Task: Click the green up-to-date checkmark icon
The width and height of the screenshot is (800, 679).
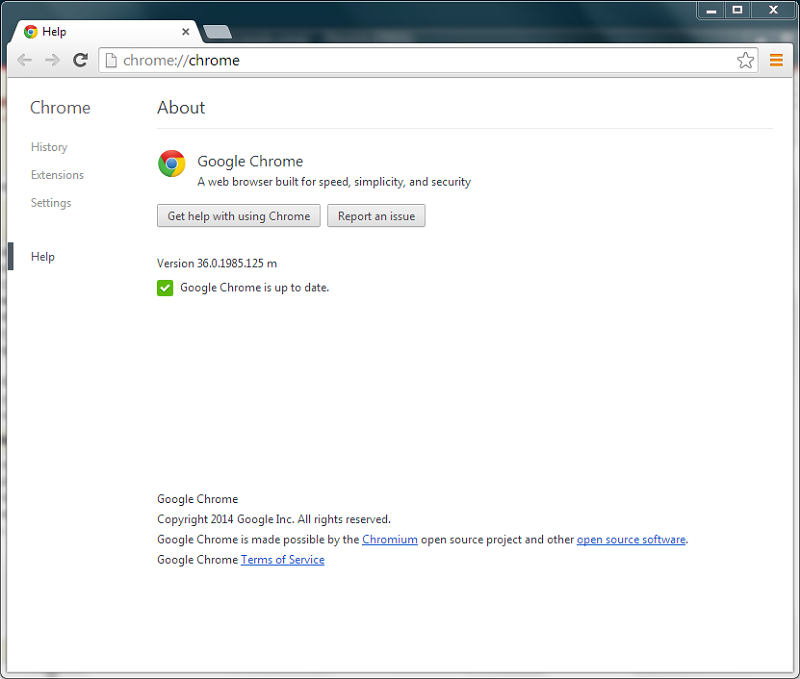Action: point(165,288)
